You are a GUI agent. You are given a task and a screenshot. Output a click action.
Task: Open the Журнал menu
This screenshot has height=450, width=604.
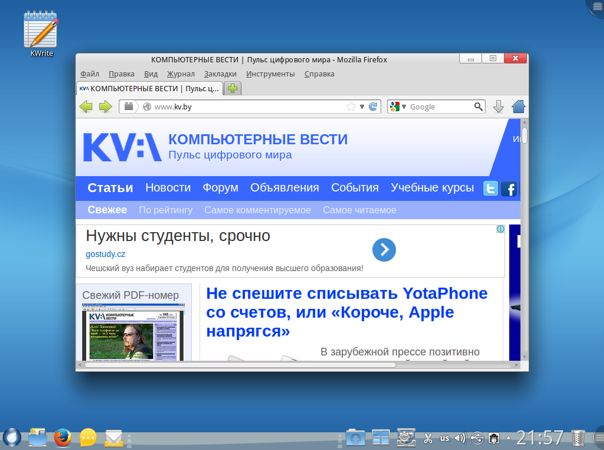pyautogui.click(x=181, y=74)
